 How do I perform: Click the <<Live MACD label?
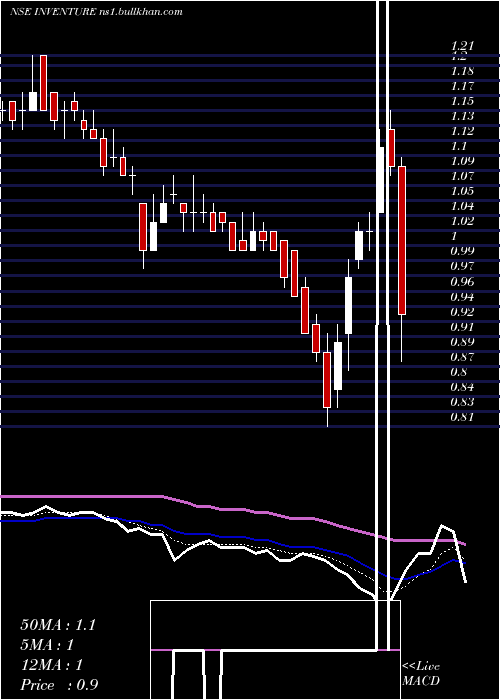tap(421, 673)
